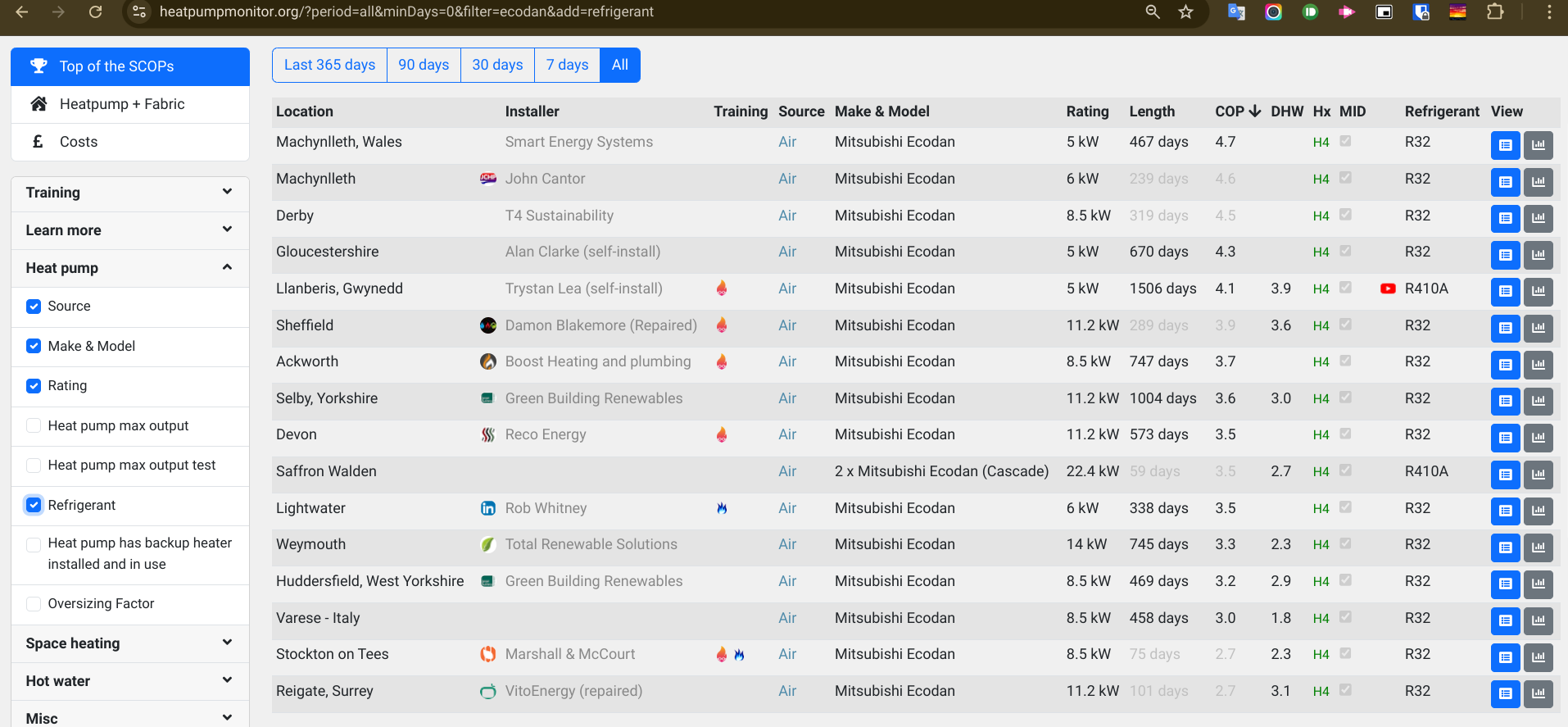This screenshot has width=1568, height=727.
Task: Open chart view for Llanberis, Gwynedd row
Action: (x=1538, y=292)
